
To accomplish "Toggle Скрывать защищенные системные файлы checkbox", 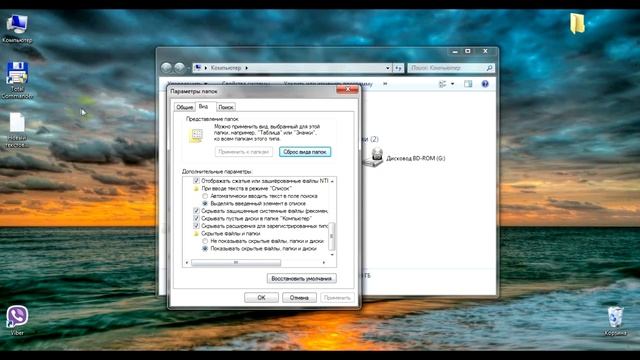I will coord(196,211).
